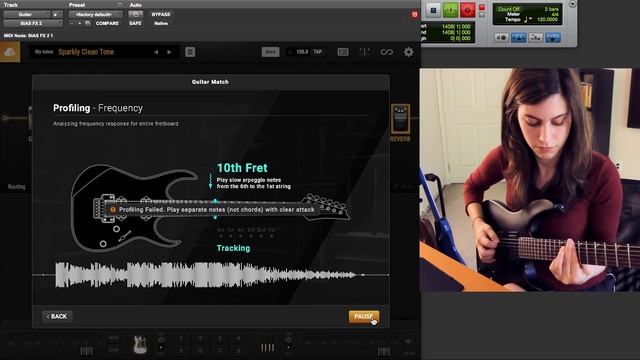Click the middle fader in bottom bar
Viewport: 640px width, 360px height.
pyautogui.click(x=267, y=348)
